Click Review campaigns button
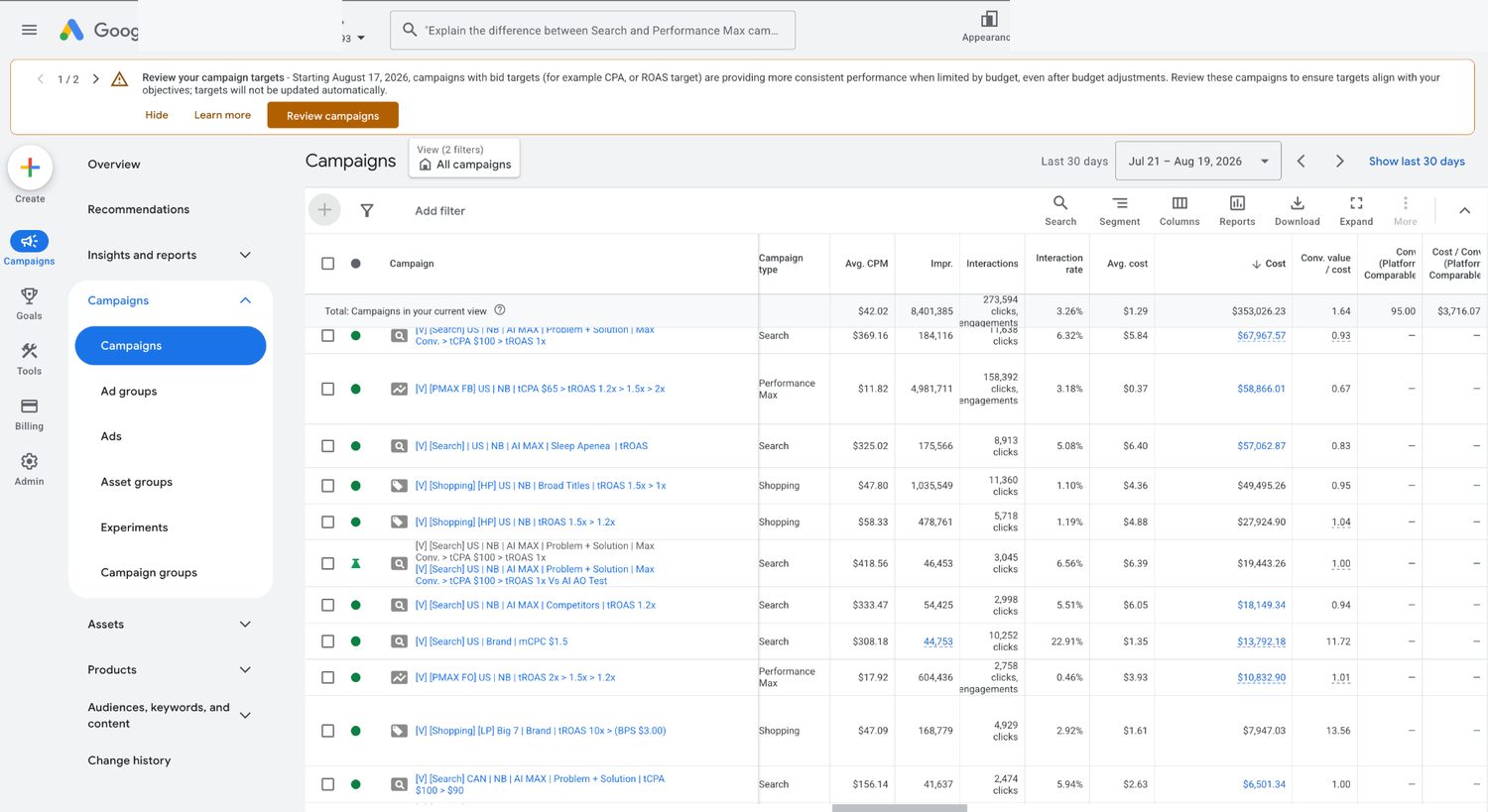 point(332,115)
